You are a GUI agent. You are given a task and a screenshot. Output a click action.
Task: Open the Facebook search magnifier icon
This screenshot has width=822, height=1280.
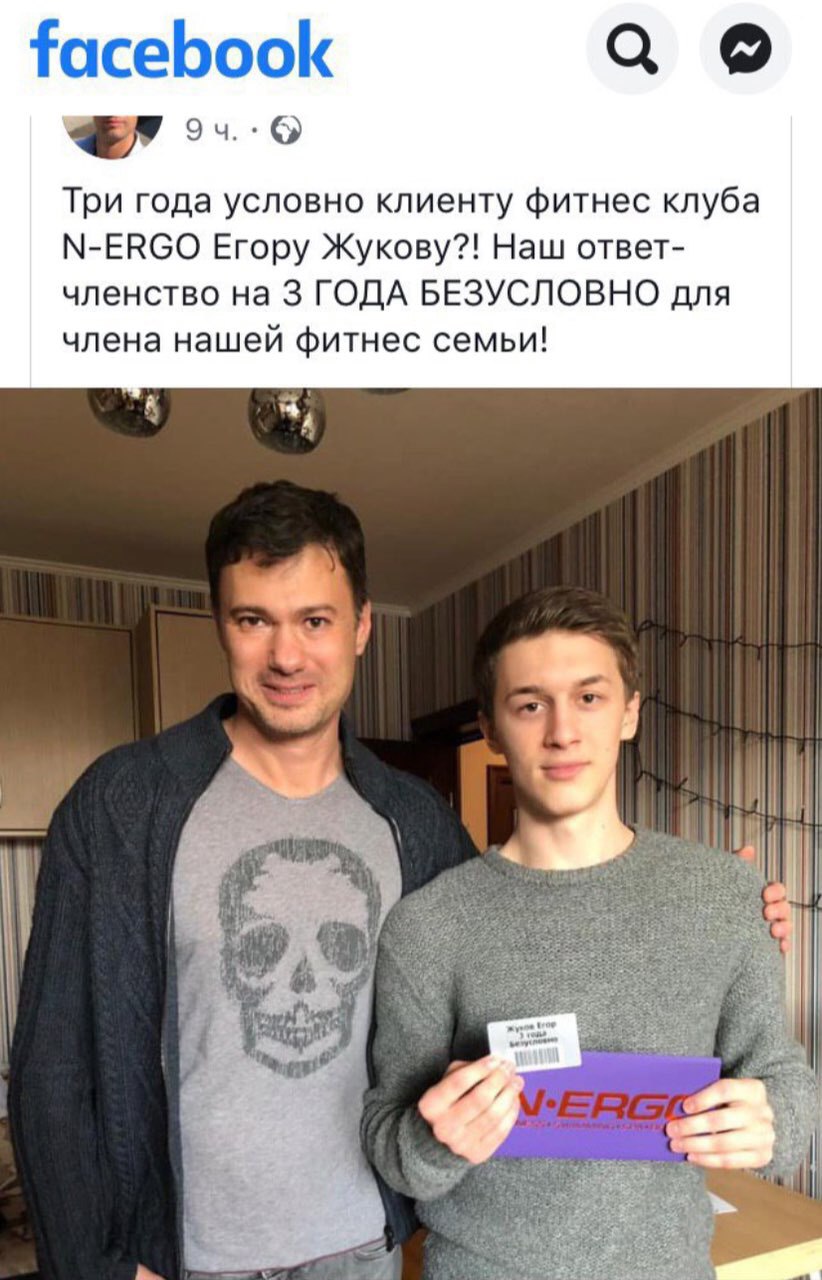click(x=632, y=48)
